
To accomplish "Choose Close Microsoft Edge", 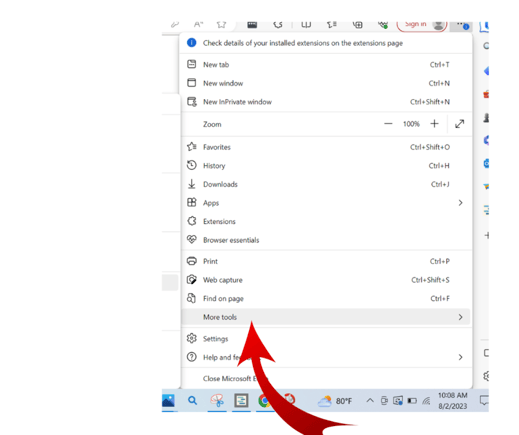I will coord(326,379).
